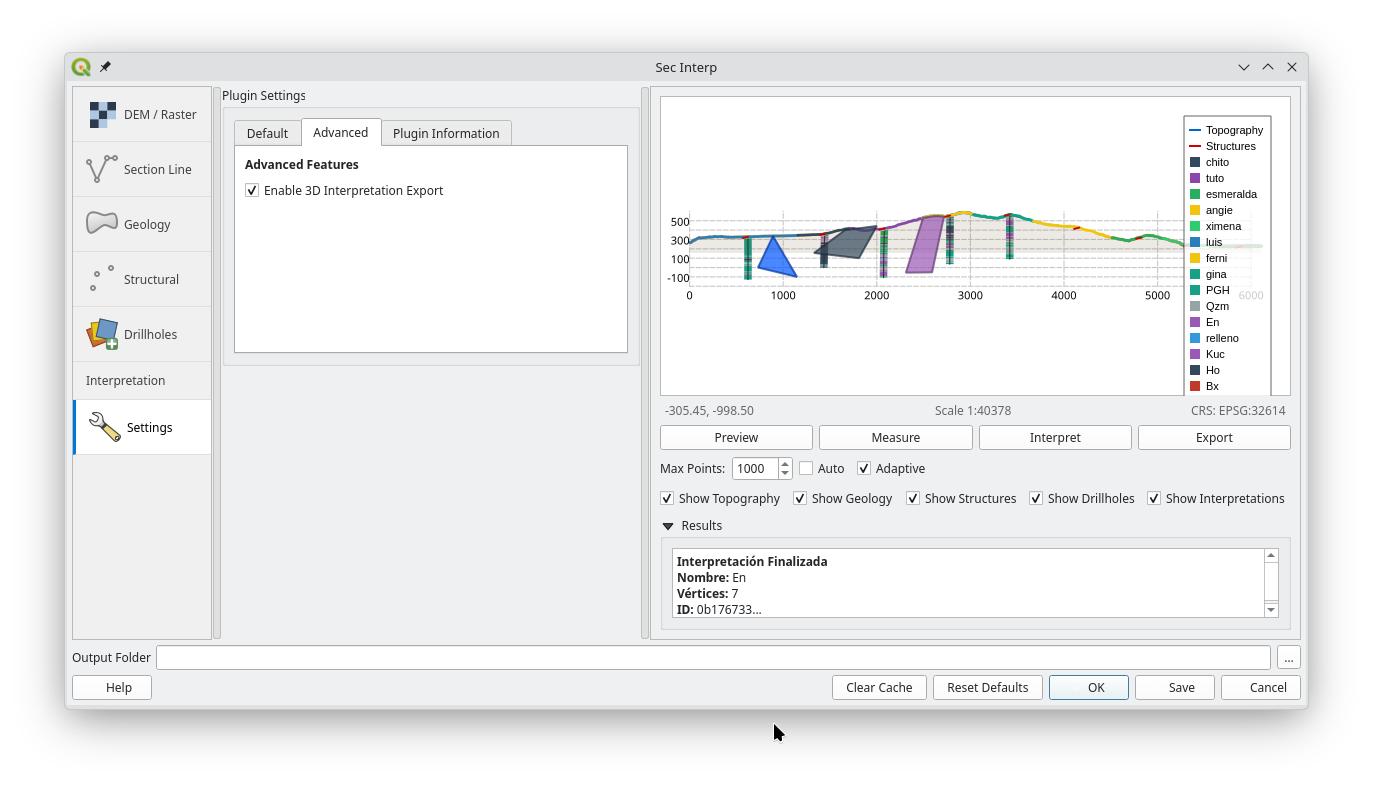The image size is (1373, 786).
Task: Enable the Auto checkbox
Action: coord(805,468)
